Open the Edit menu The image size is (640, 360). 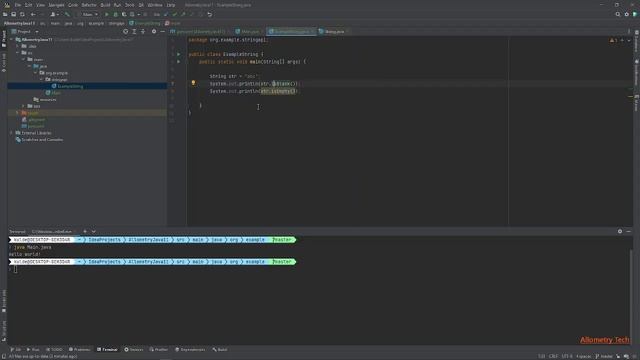pos(28,5)
